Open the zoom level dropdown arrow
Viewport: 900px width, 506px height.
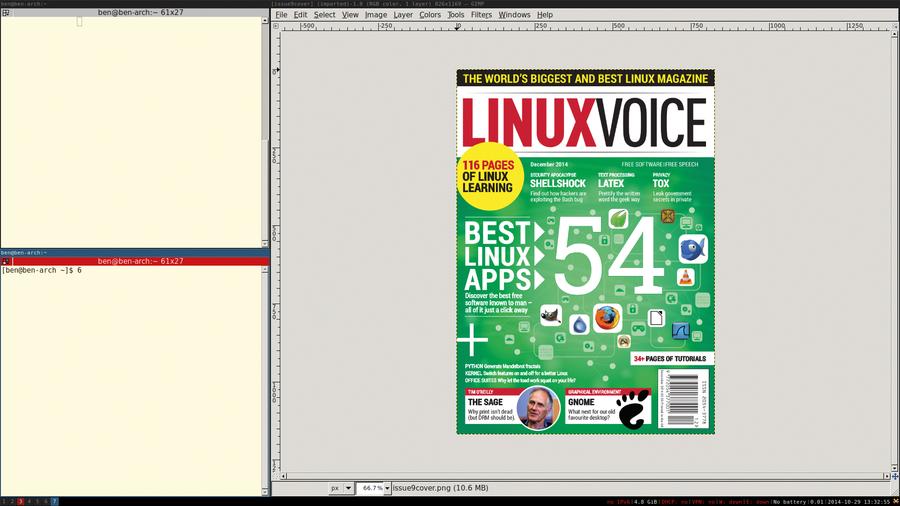click(387, 488)
